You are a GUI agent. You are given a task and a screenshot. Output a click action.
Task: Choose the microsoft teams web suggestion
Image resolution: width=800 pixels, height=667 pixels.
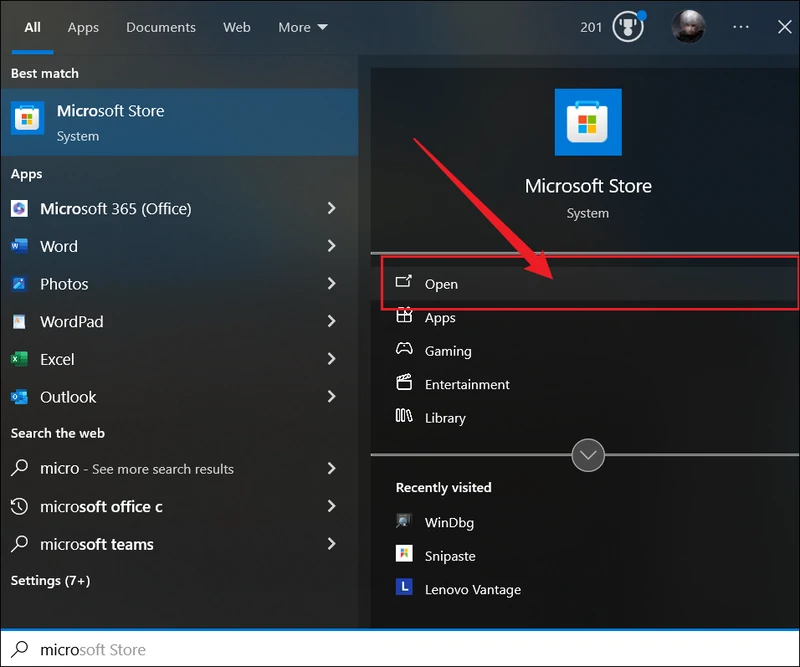point(97,544)
